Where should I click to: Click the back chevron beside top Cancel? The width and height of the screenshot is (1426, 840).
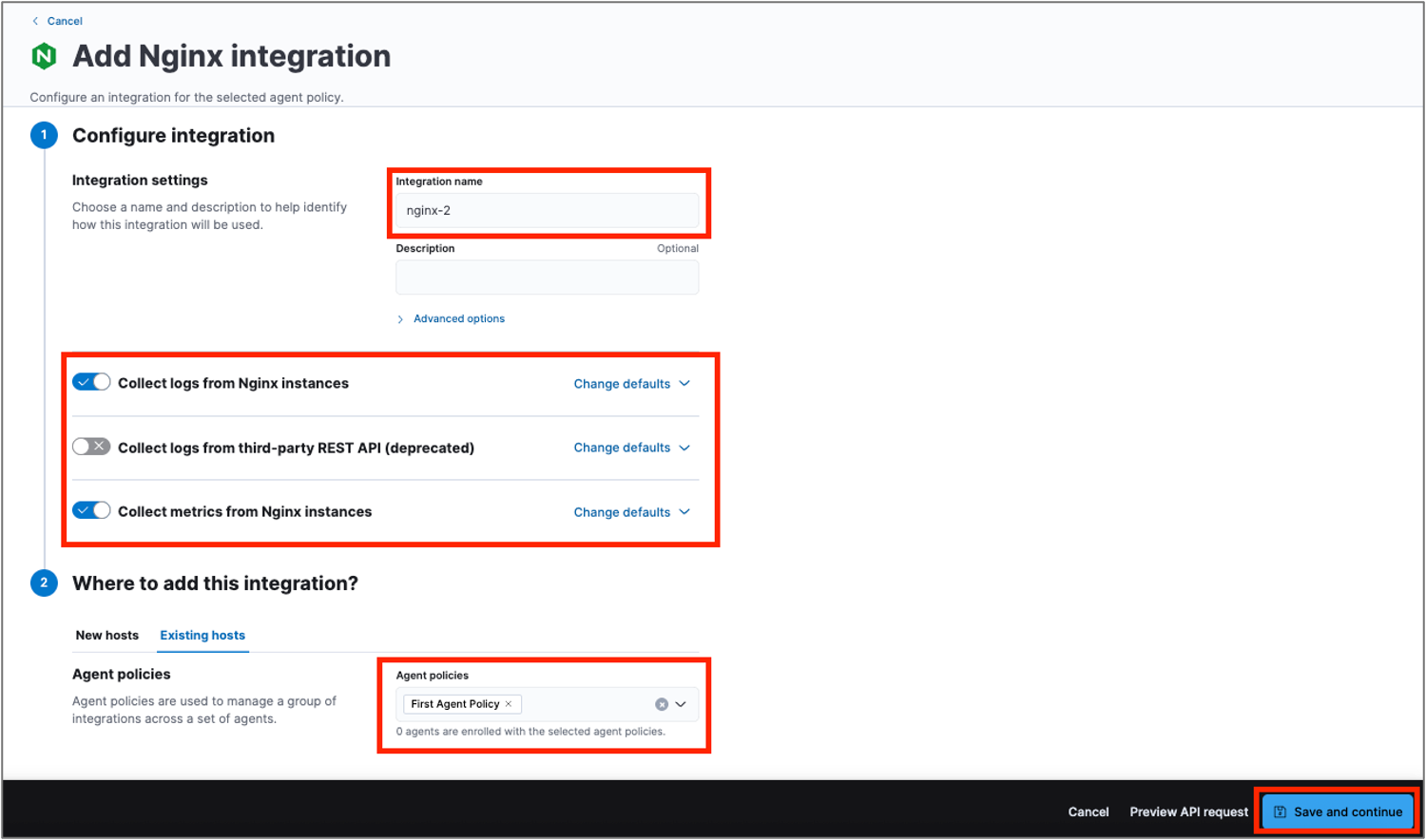35,21
